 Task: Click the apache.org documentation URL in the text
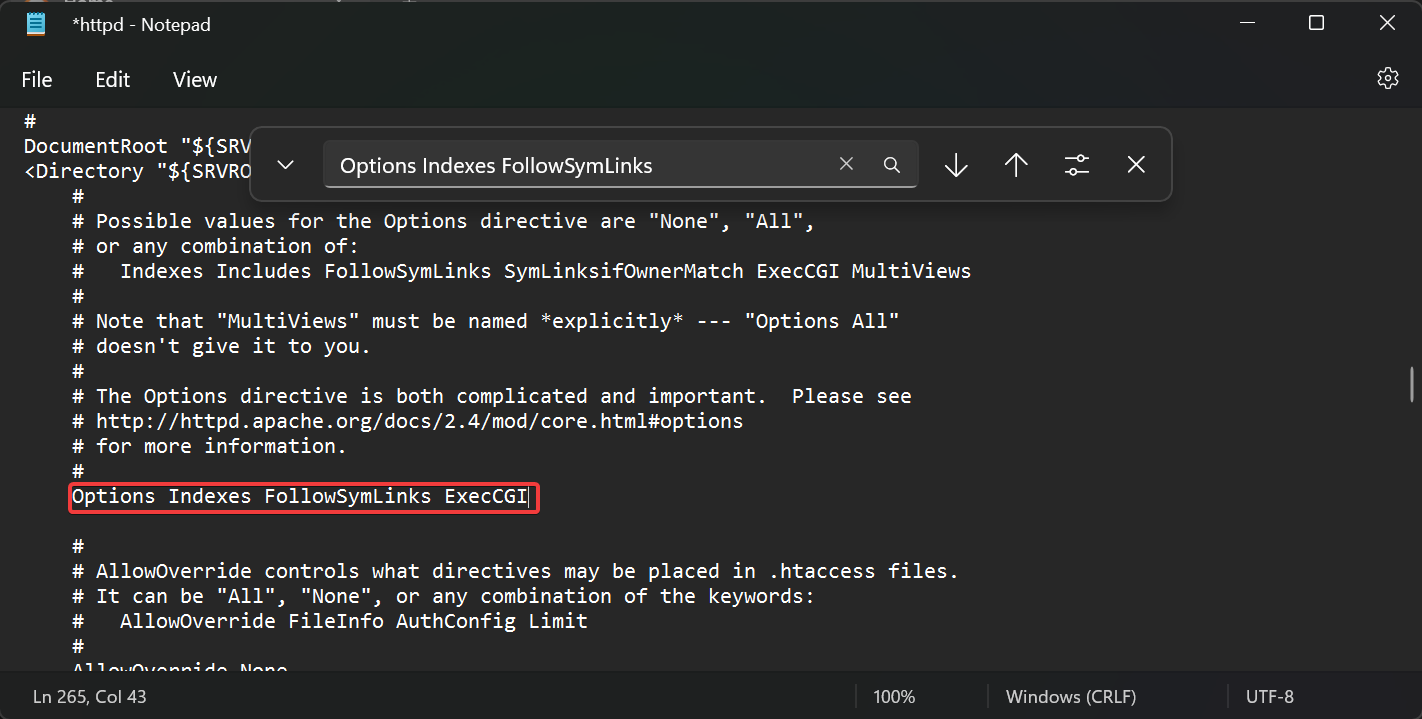click(x=419, y=420)
